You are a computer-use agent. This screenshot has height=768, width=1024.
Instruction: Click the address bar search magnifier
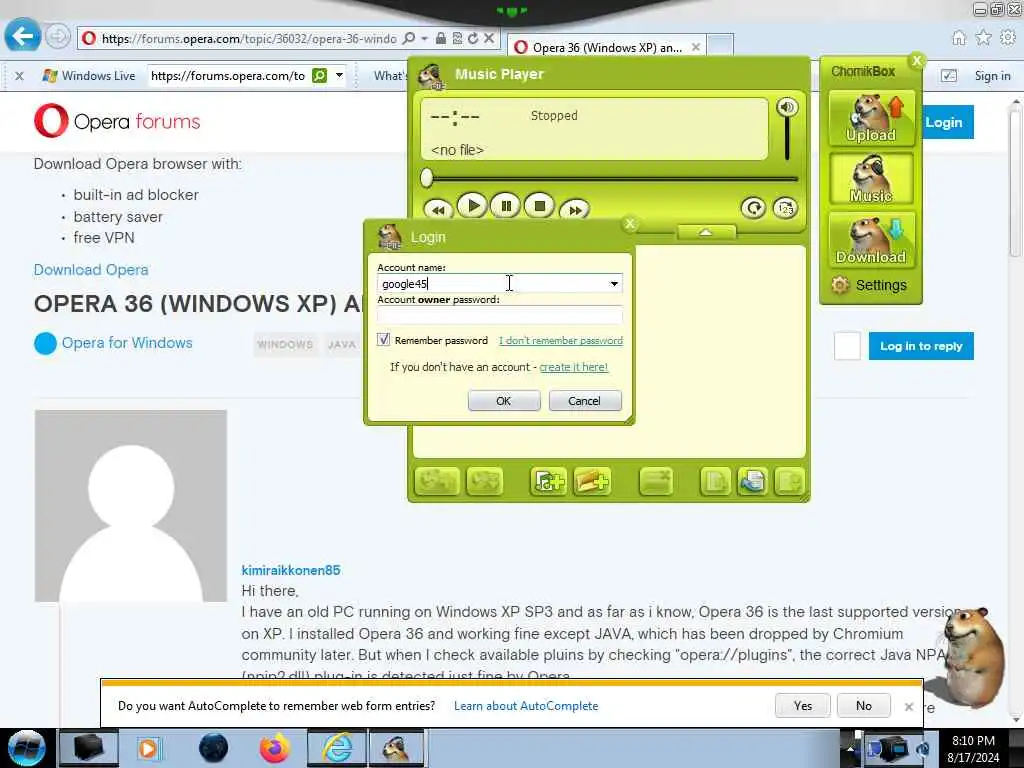[x=409, y=39]
